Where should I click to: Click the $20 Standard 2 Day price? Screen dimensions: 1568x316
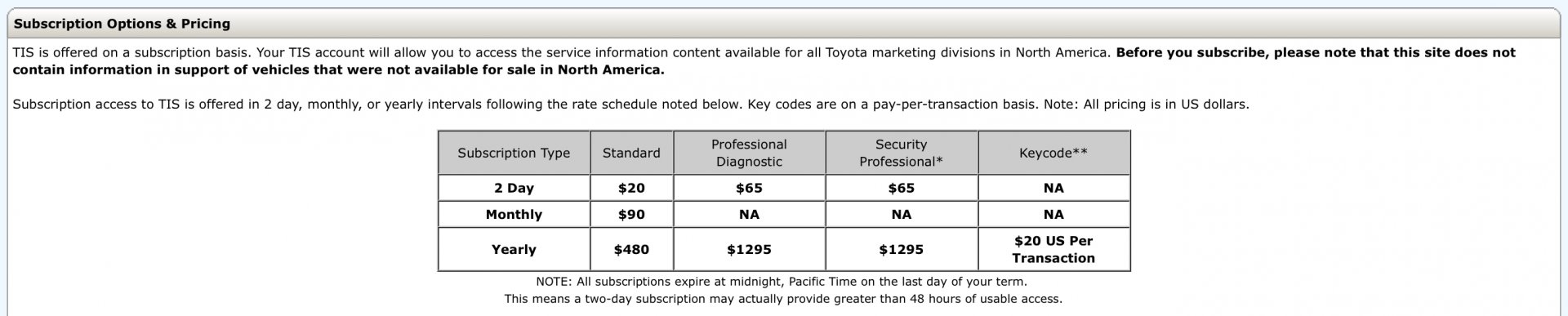(631, 188)
